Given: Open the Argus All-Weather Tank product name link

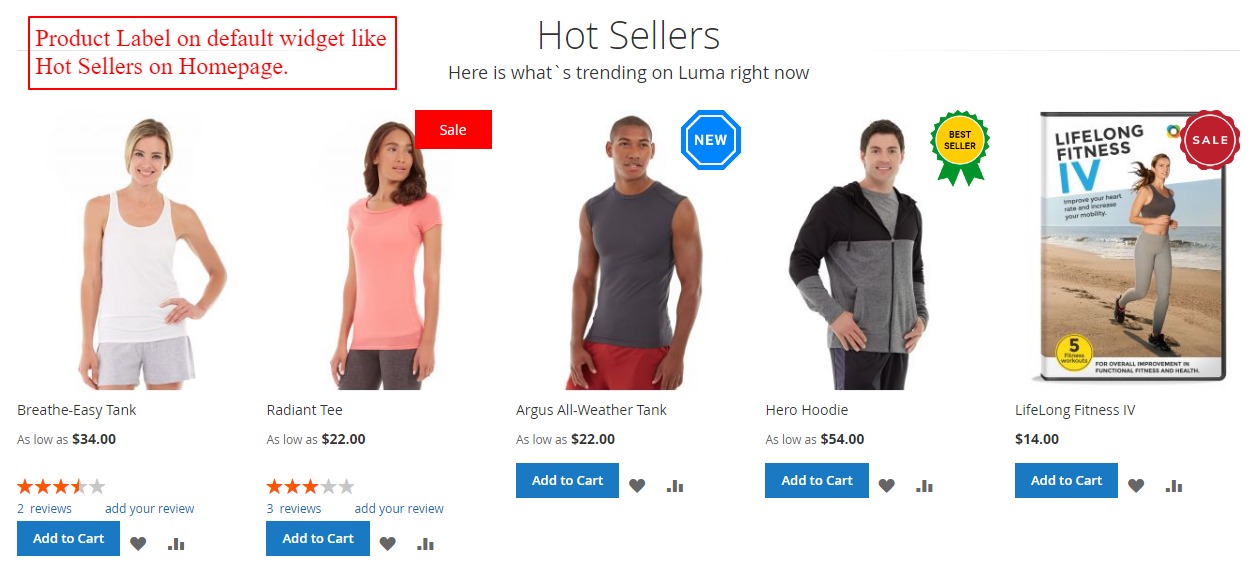Looking at the screenshot, I should tap(591, 410).
